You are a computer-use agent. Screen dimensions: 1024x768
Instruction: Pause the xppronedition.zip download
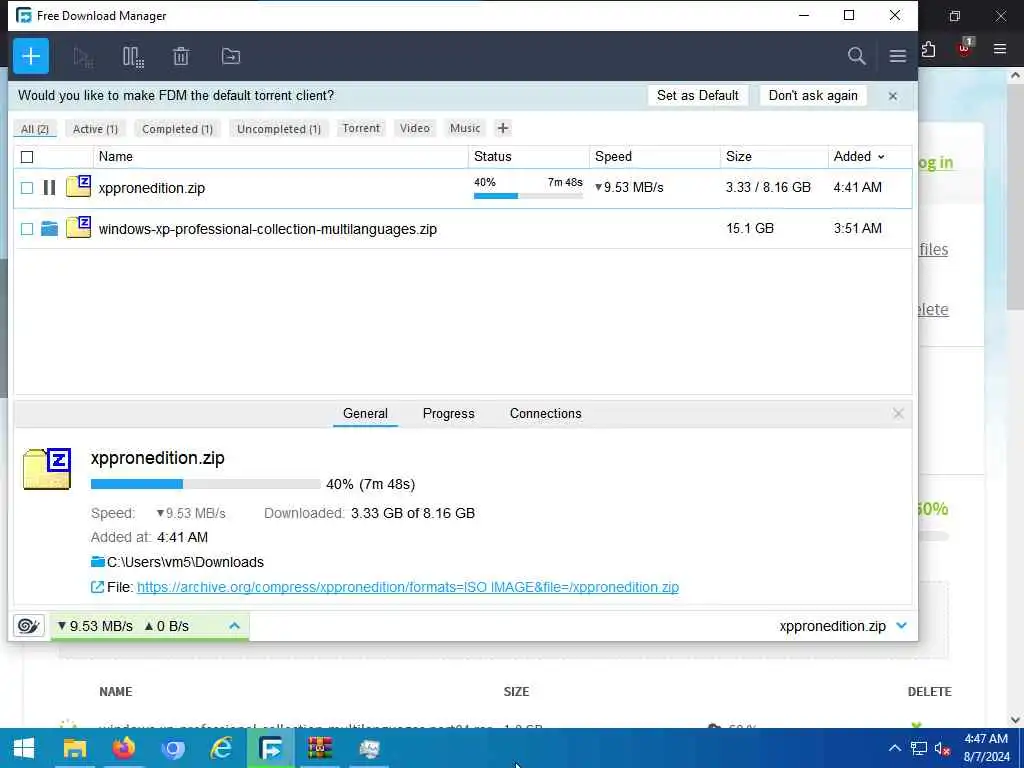point(49,188)
